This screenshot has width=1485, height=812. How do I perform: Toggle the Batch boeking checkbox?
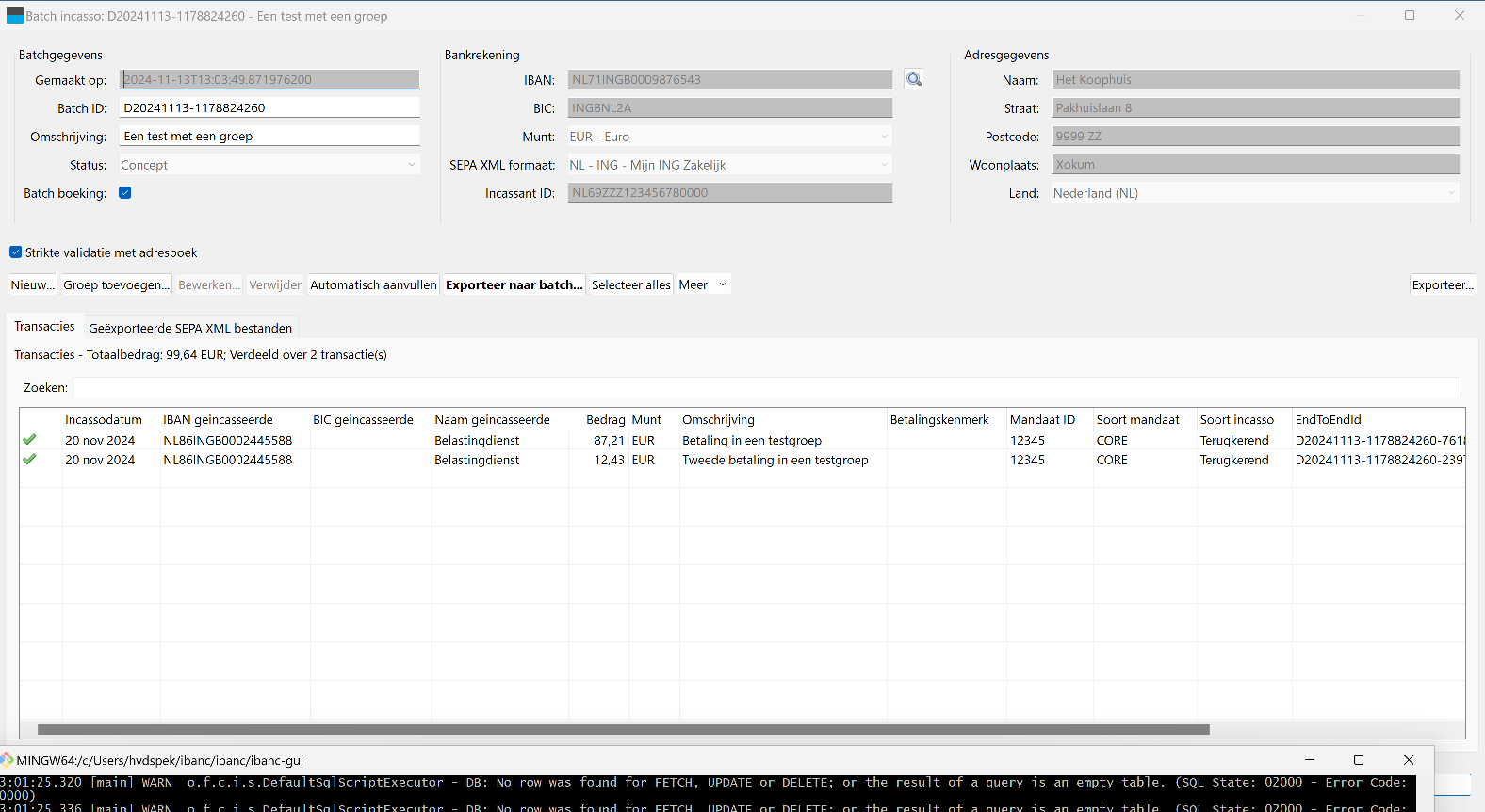tap(125, 193)
